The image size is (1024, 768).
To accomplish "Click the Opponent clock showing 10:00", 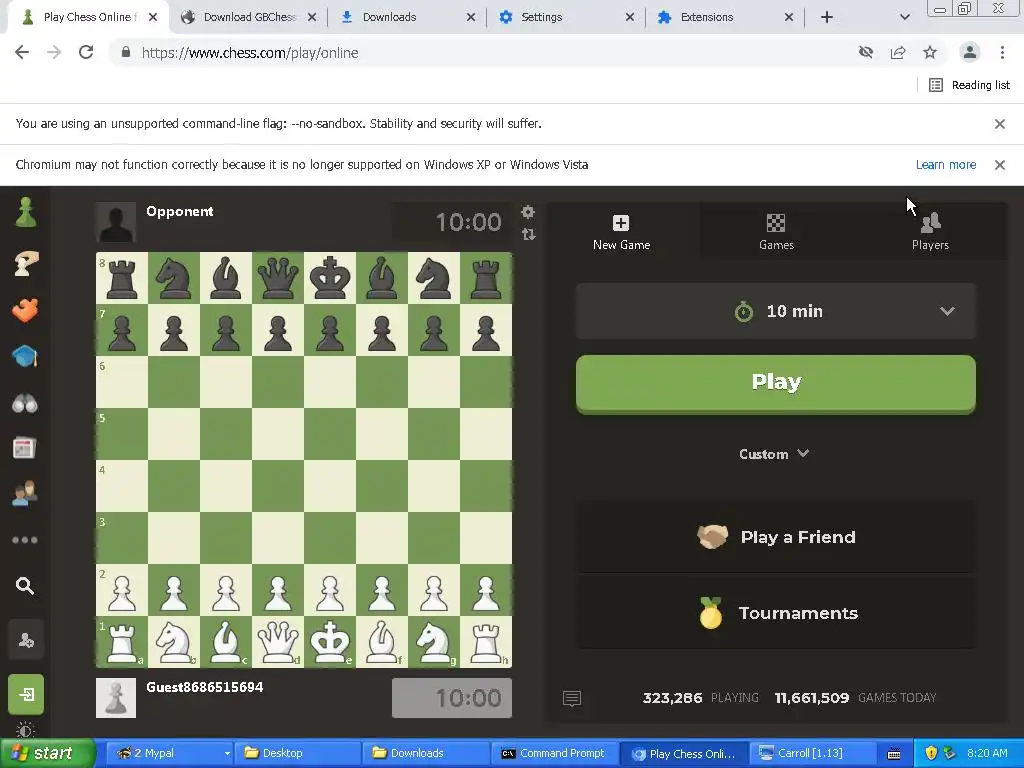I will 452,222.
